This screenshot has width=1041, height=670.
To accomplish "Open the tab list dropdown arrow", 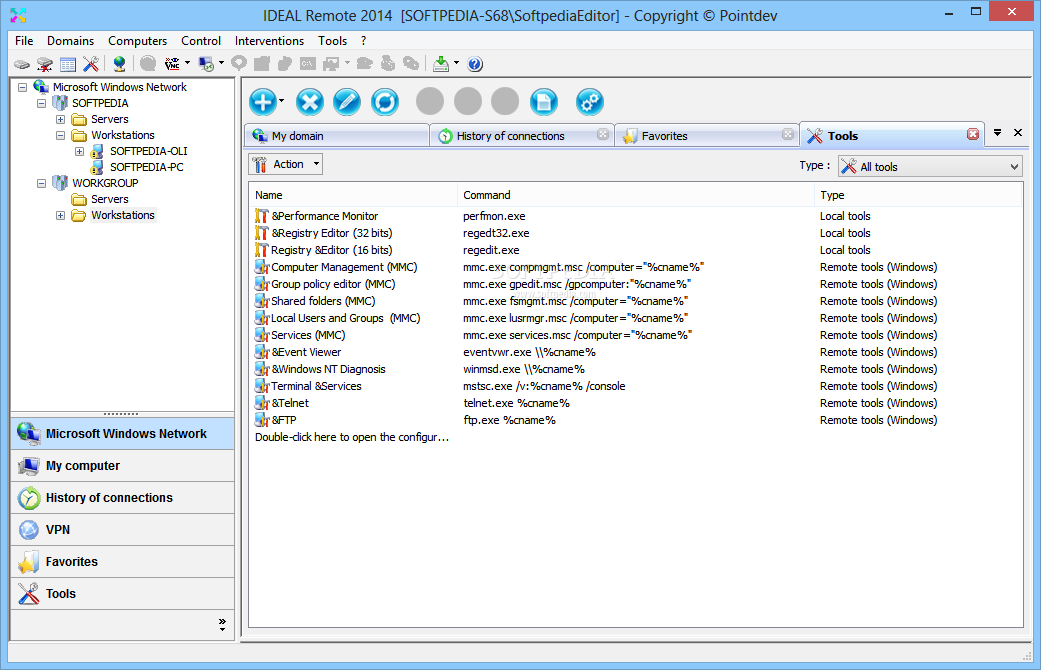I will tap(997, 133).
